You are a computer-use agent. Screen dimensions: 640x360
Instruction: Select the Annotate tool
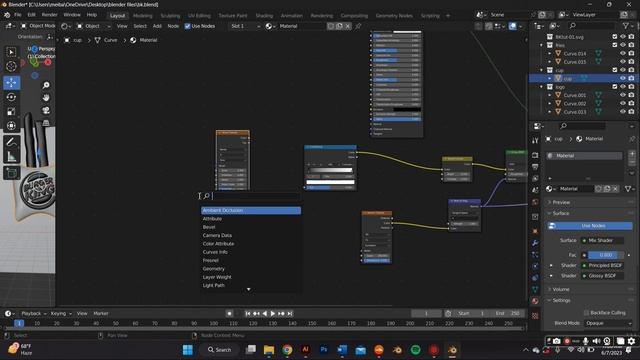(11, 142)
